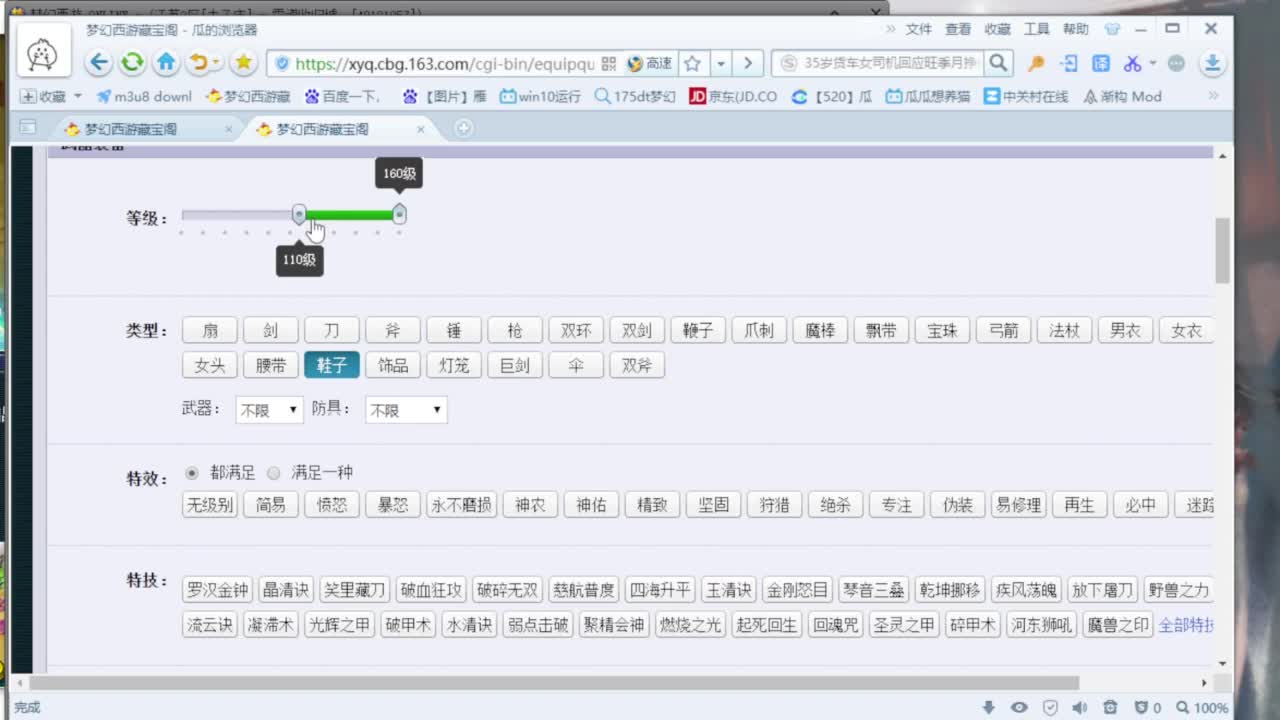Toggle the 鞋子 type filter
Screen dimensions: 1280x720
pos(331,365)
